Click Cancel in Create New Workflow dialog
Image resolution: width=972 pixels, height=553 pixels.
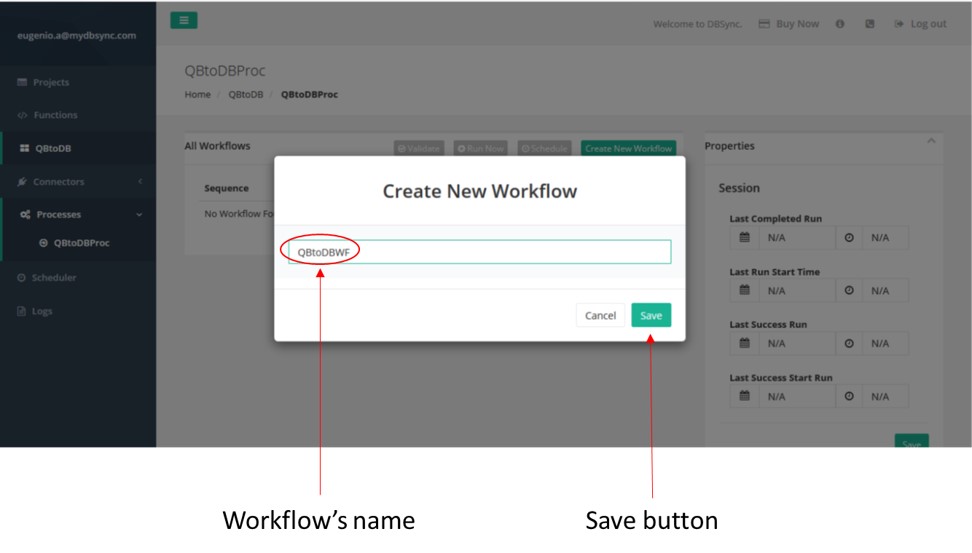600,315
